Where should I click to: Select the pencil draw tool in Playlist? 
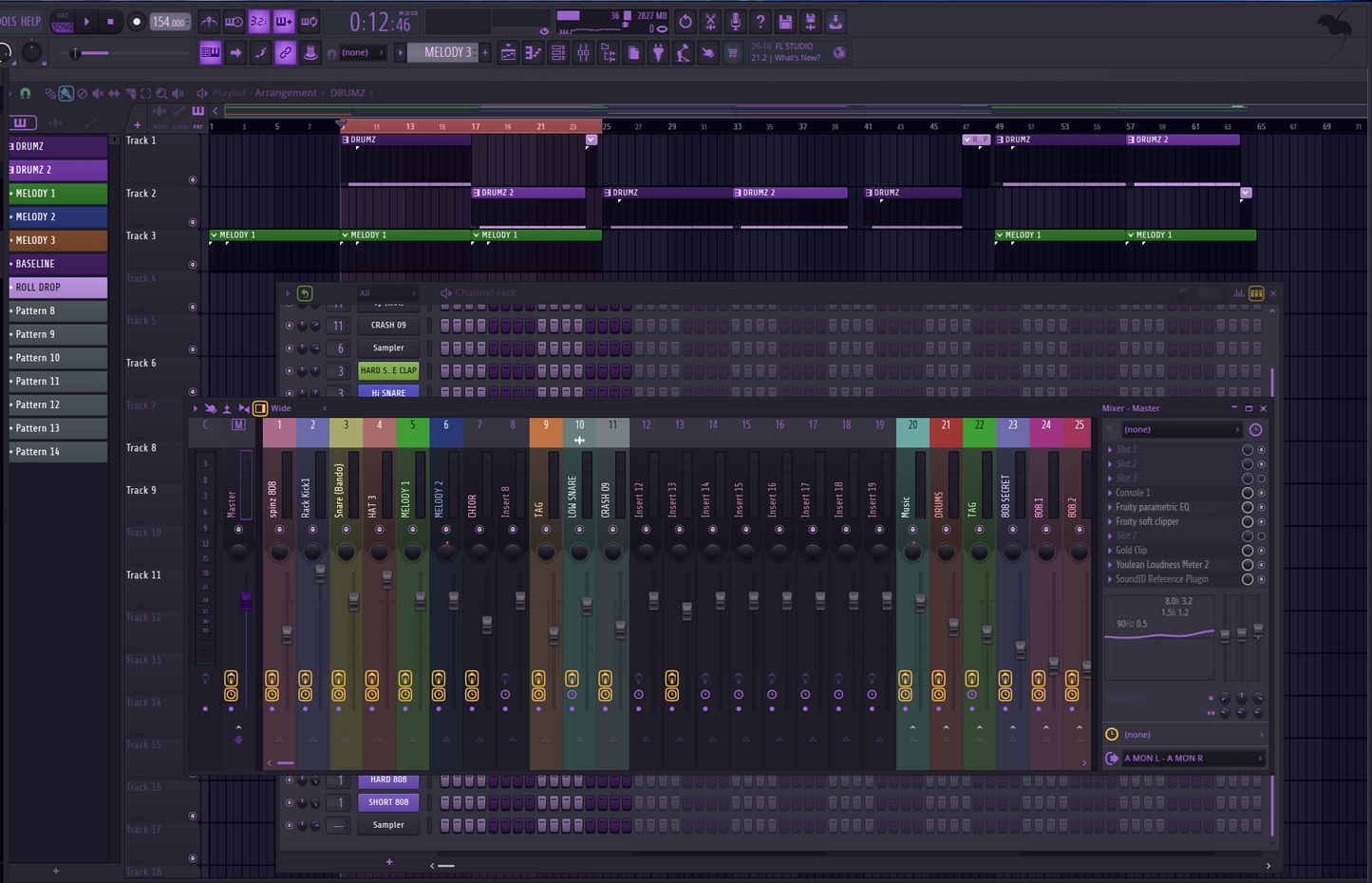point(49,93)
